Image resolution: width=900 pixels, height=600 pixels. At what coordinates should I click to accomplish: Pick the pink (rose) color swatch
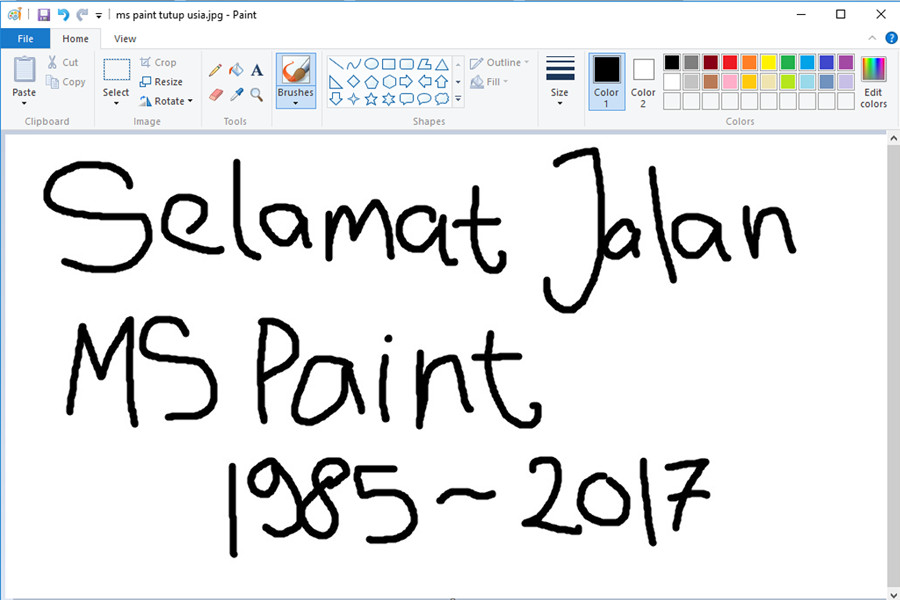pos(730,82)
